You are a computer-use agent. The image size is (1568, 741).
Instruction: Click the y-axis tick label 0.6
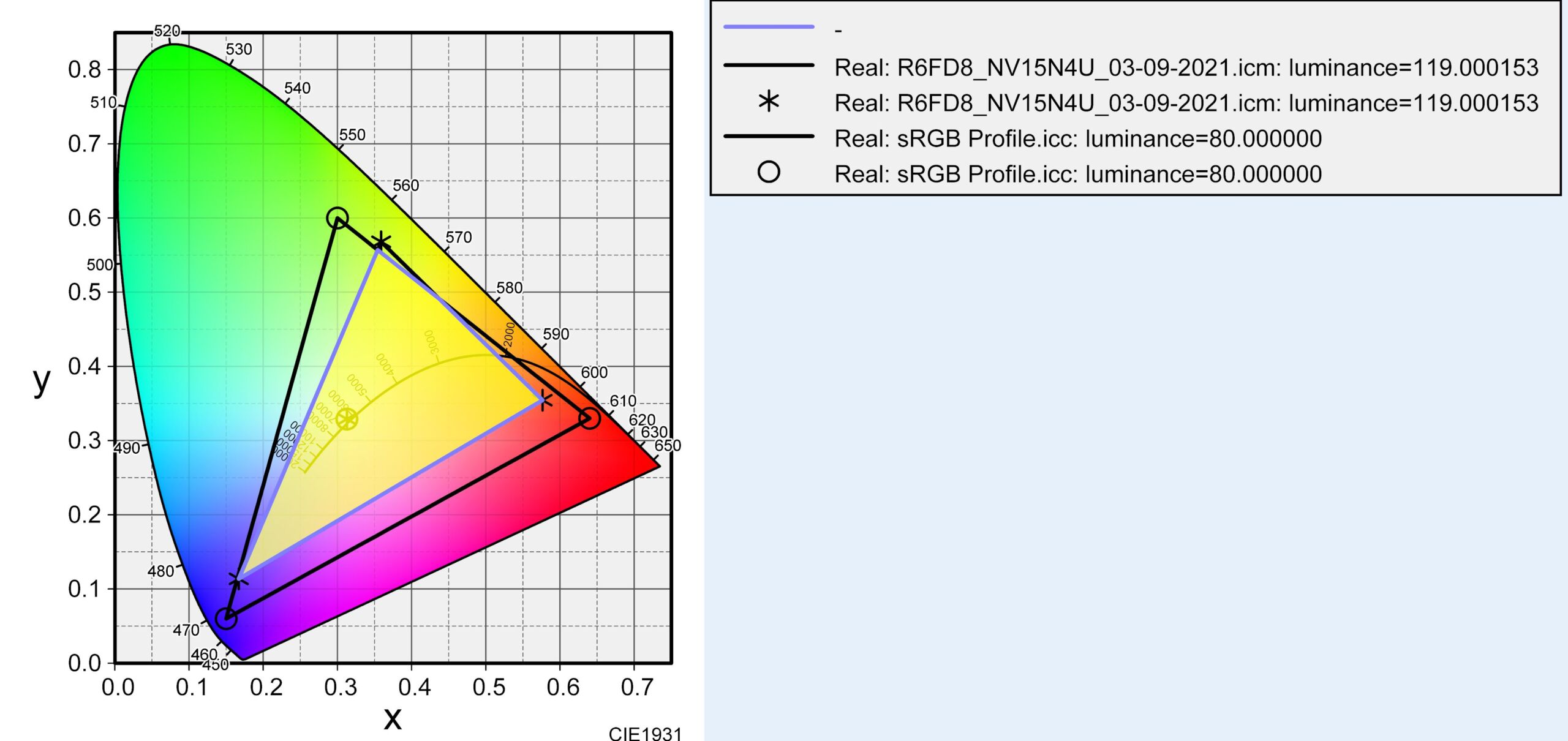point(85,218)
